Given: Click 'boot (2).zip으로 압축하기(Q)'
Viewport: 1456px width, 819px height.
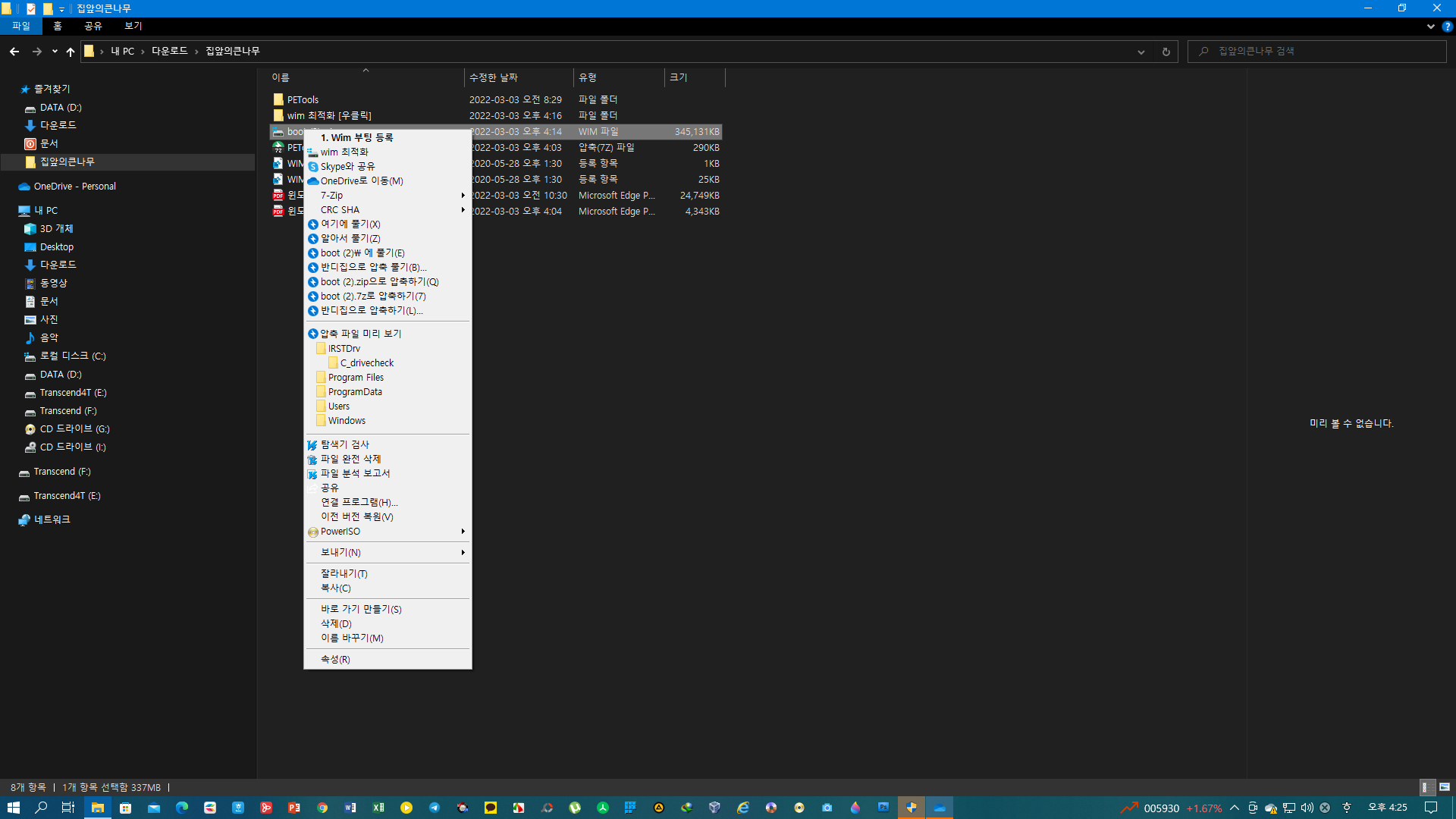Looking at the screenshot, I should click(x=388, y=281).
